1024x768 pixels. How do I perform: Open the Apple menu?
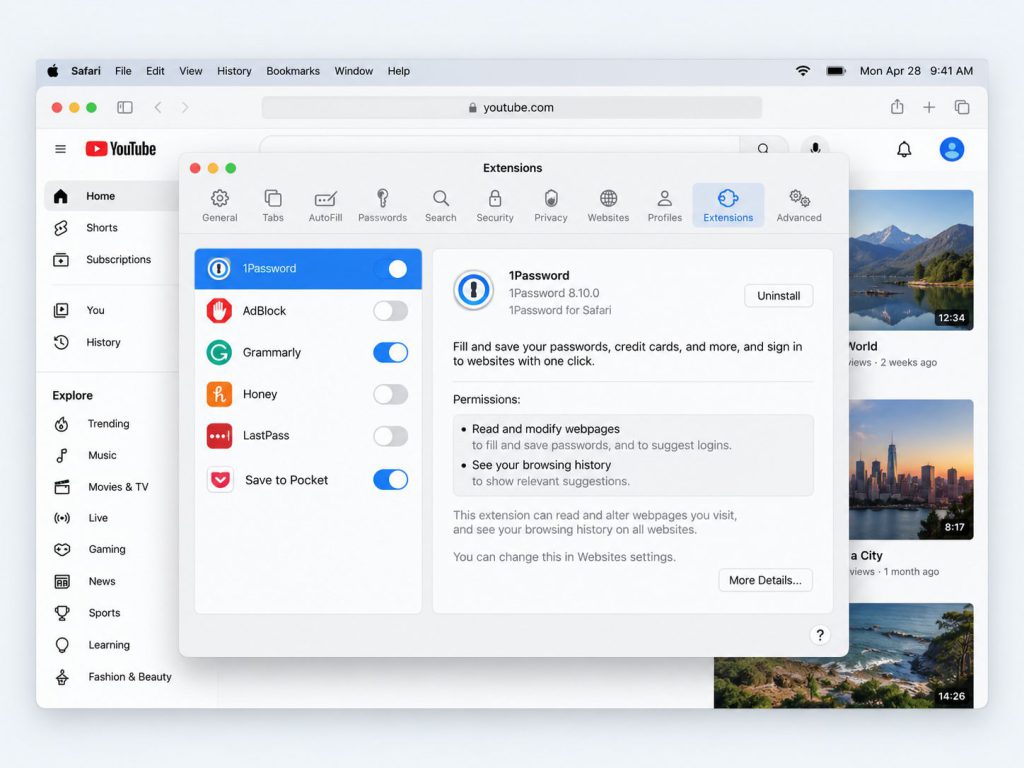tap(53, 71)
